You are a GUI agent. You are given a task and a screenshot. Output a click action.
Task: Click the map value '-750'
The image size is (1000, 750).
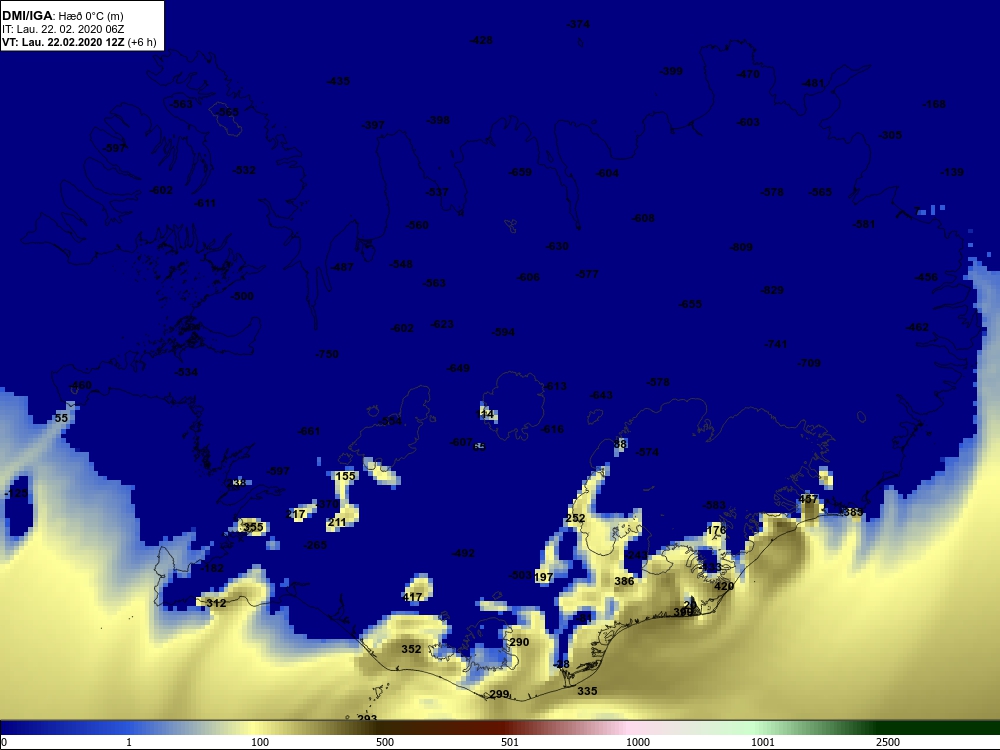327,354
